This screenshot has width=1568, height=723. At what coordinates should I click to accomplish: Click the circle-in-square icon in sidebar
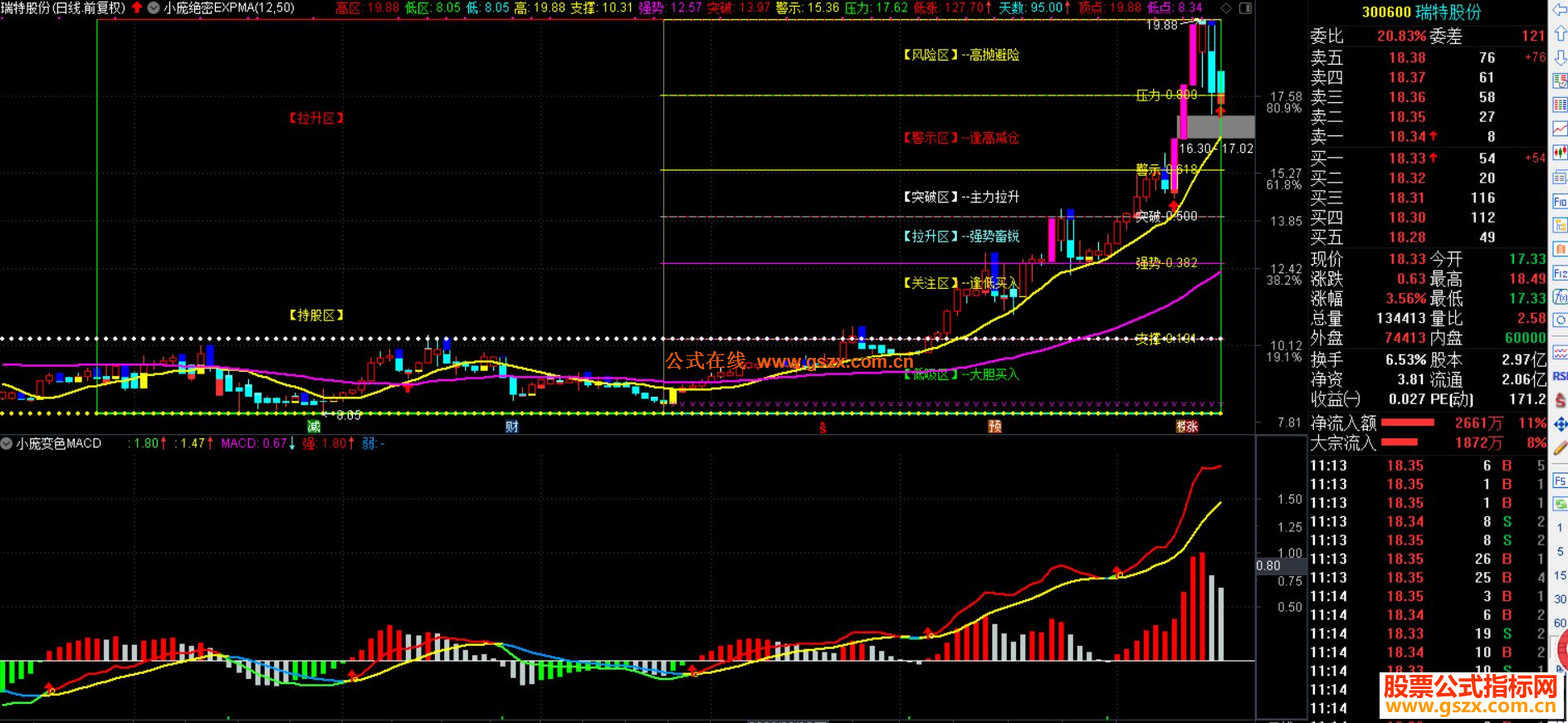click(1560, 320)
